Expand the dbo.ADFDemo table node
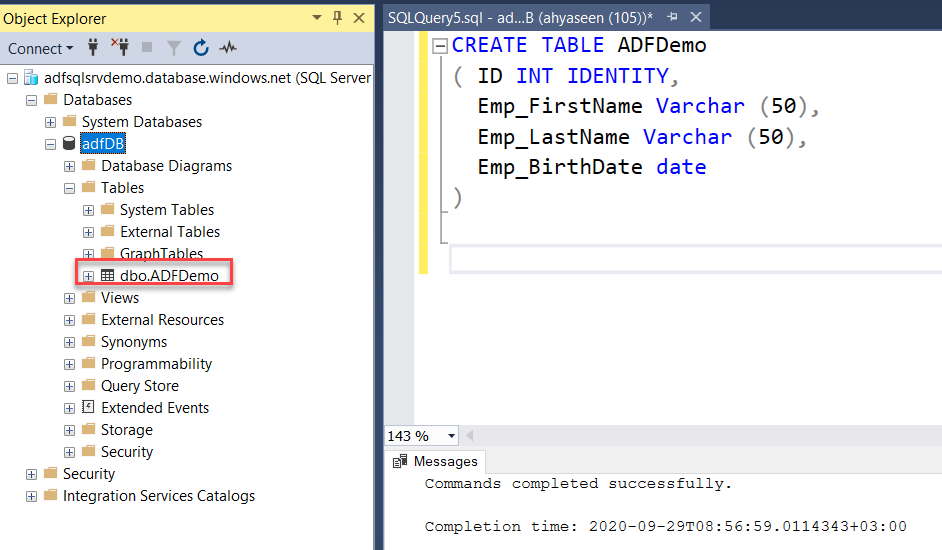The image size is (942, 550). click(88, 276)
